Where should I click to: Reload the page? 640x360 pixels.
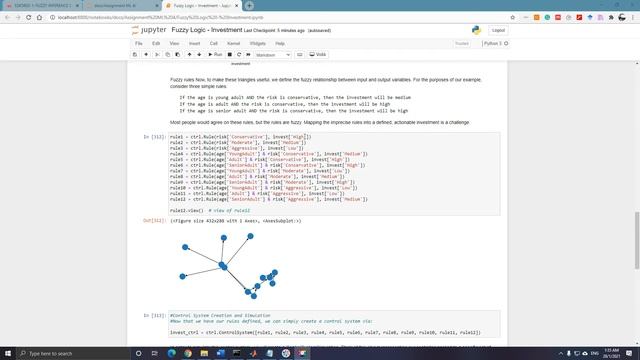point(29,18)
